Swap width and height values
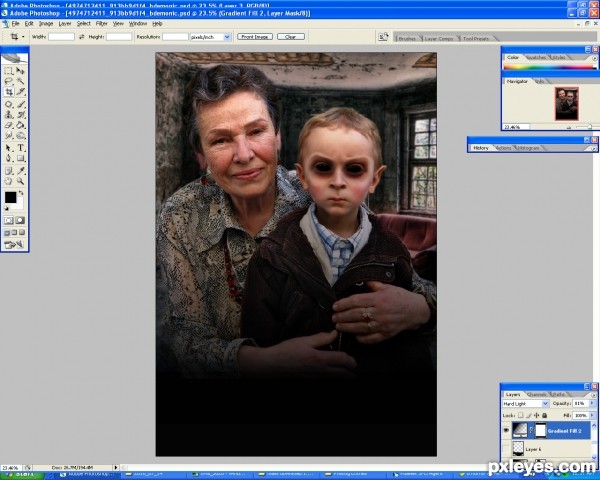This screenshot has width=600, height=480. [x=81, y=37]
